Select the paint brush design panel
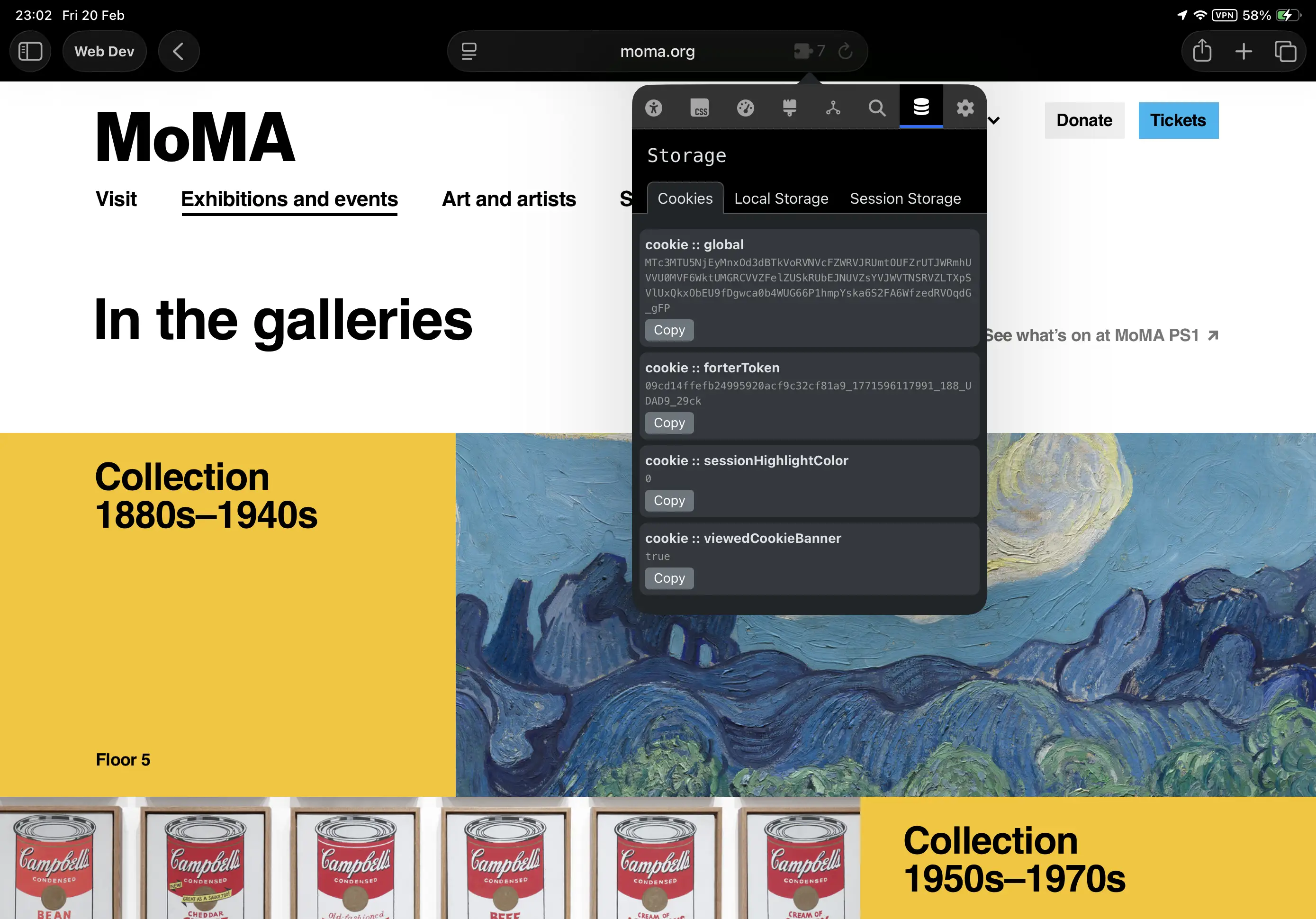The height and width of the screenshot is (919, 1316). pyautogui.click(x=790, y=108)
